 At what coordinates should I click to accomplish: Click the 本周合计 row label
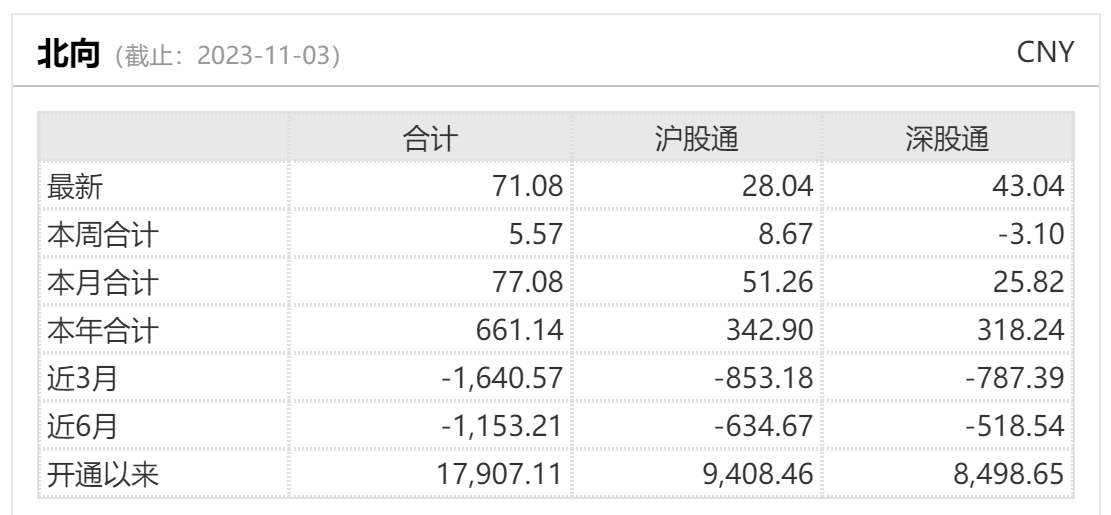click(x=103, y=235)
